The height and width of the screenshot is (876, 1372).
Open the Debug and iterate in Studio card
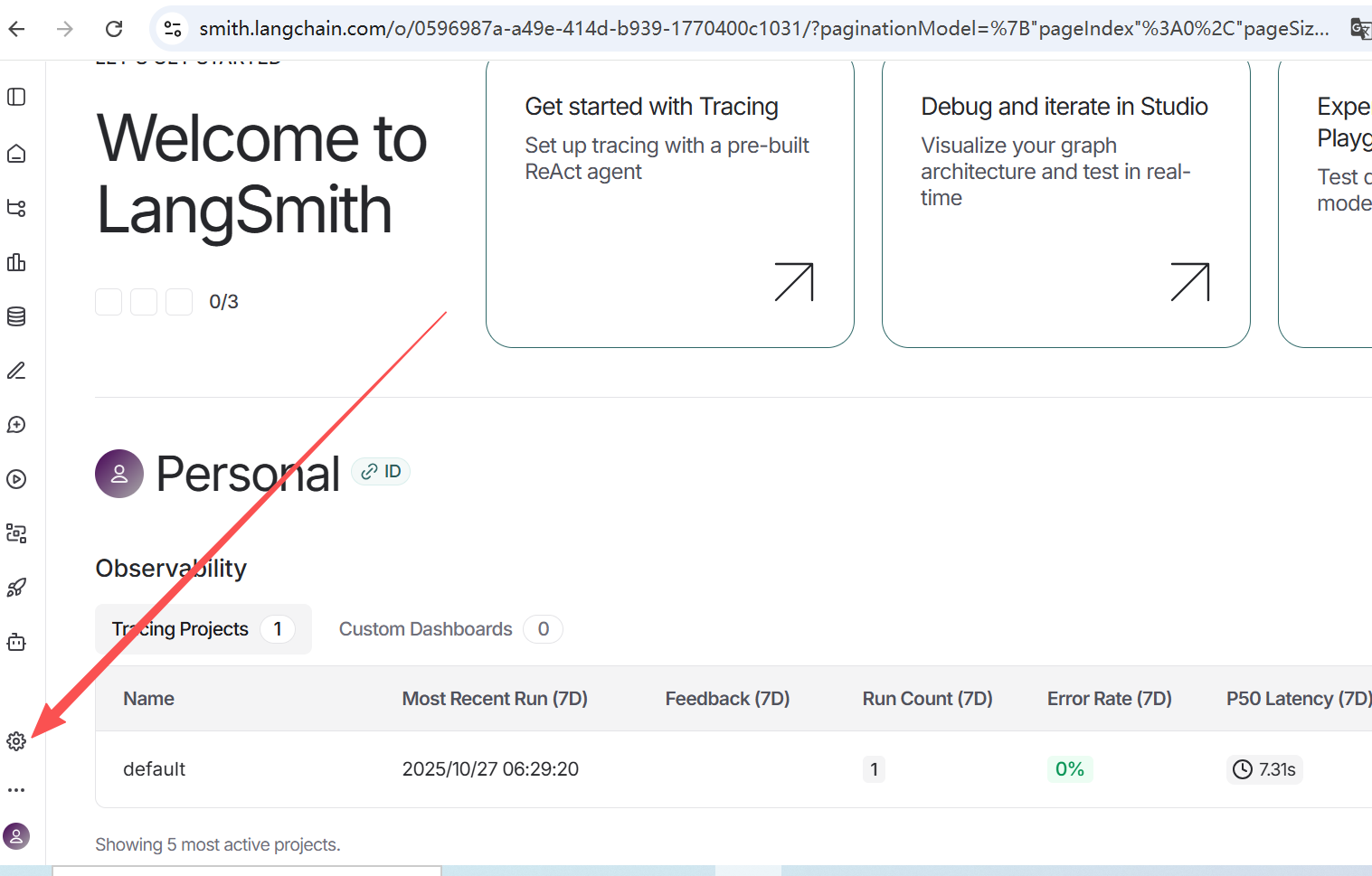click(1066, 204)
